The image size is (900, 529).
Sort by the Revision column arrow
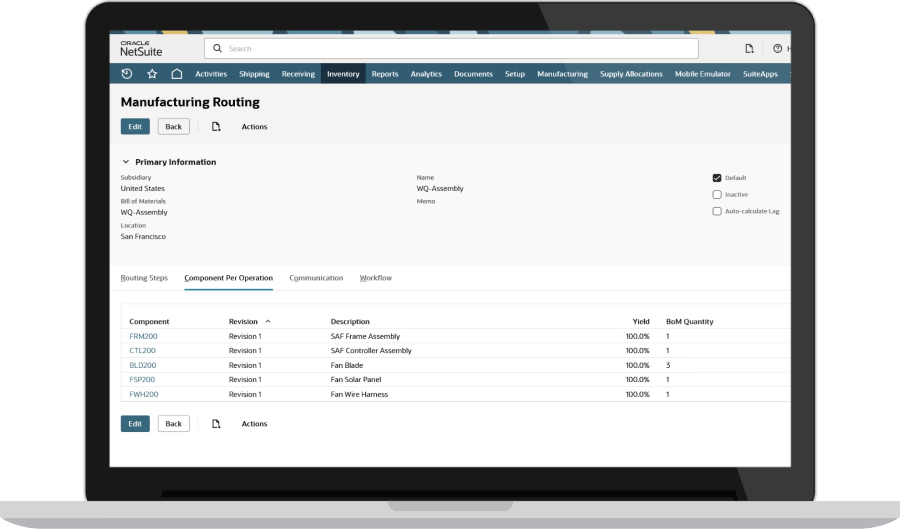coord(267,321)
